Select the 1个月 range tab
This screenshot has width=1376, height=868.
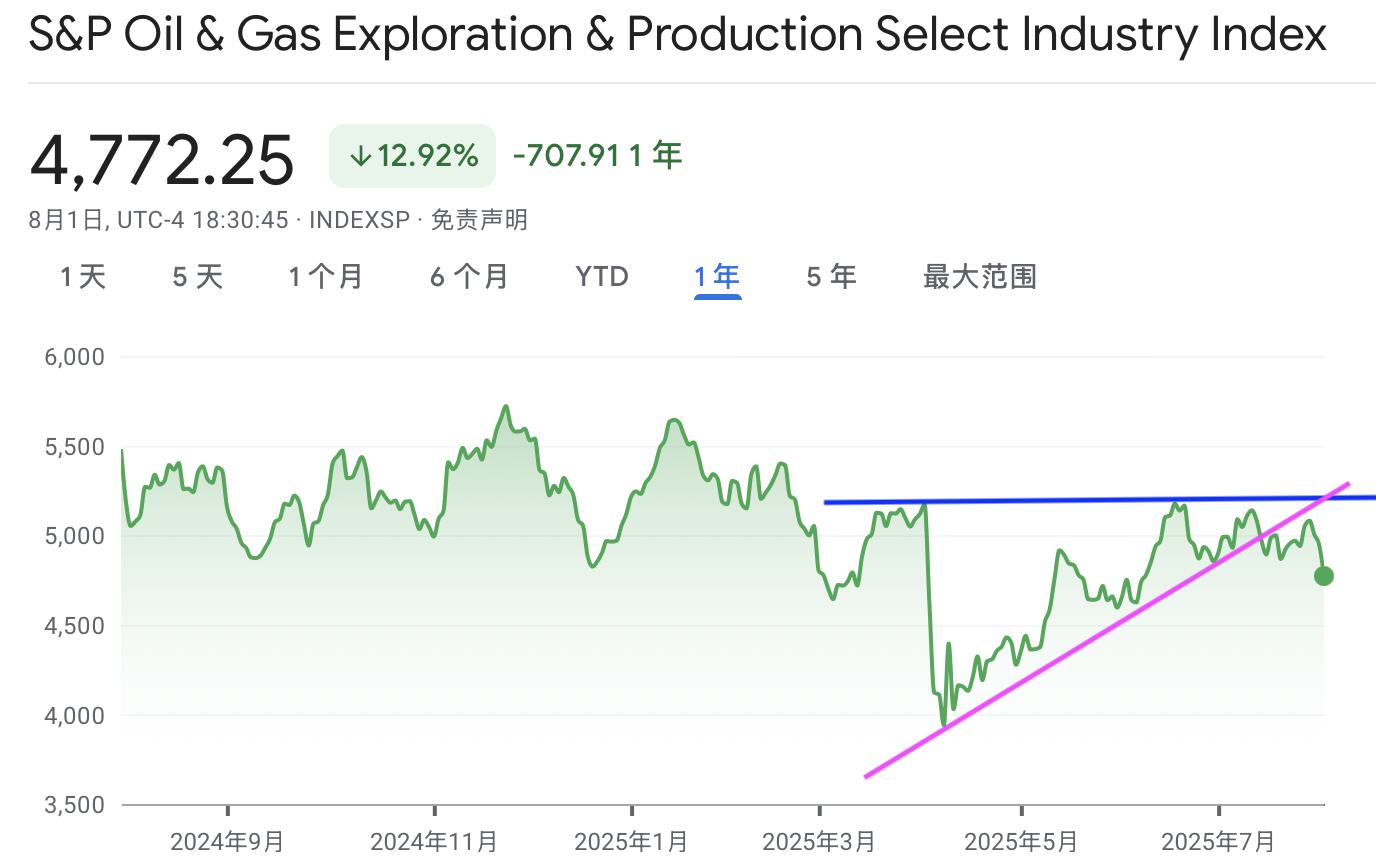[x=326, y=277]
